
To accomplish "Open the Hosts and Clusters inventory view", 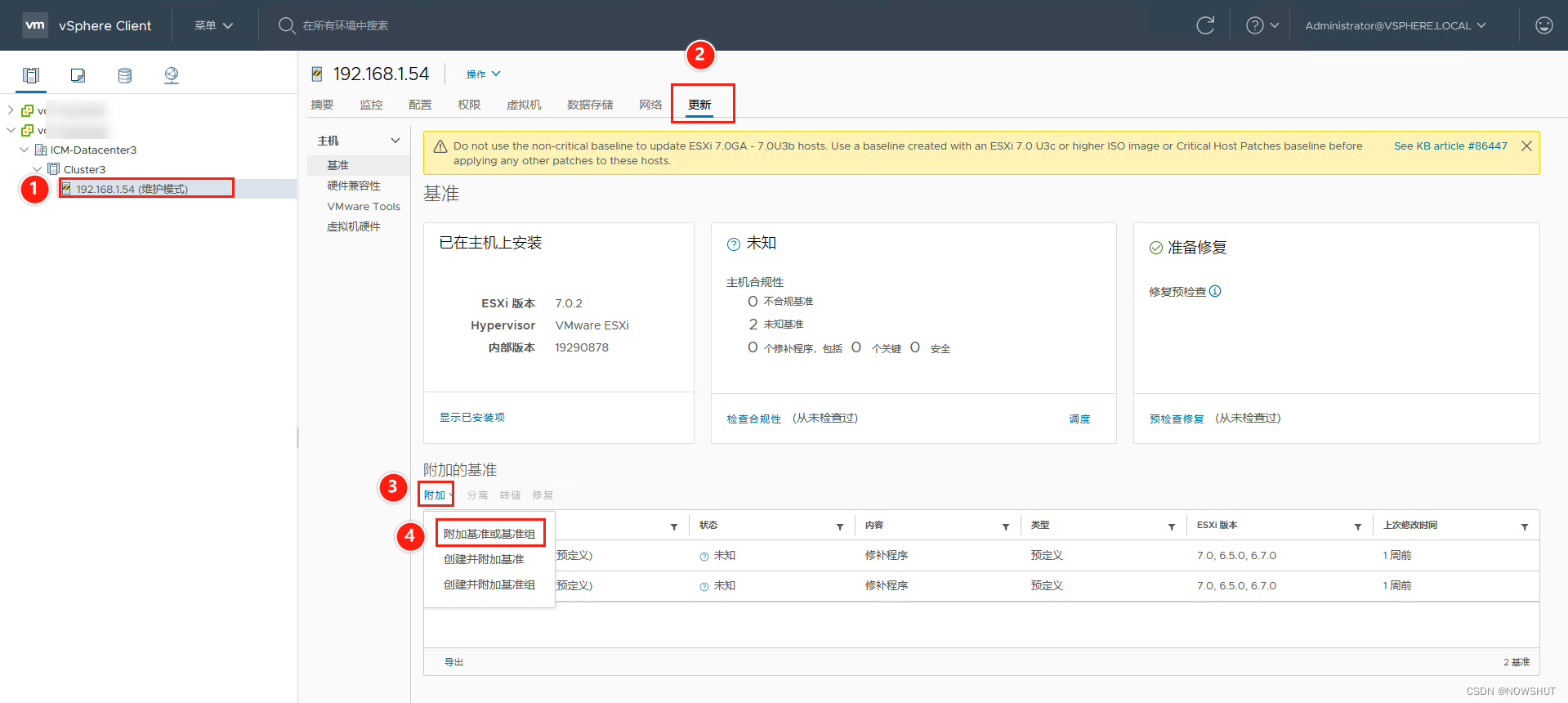I will (x=31, y=75).
